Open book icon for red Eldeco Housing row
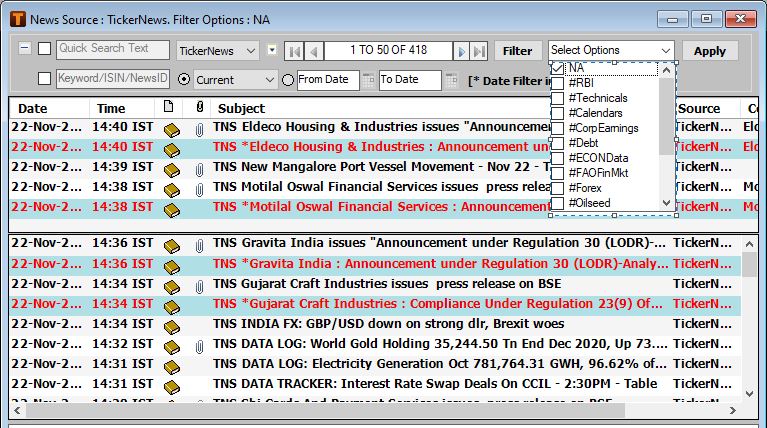 [x=172, y=150]
